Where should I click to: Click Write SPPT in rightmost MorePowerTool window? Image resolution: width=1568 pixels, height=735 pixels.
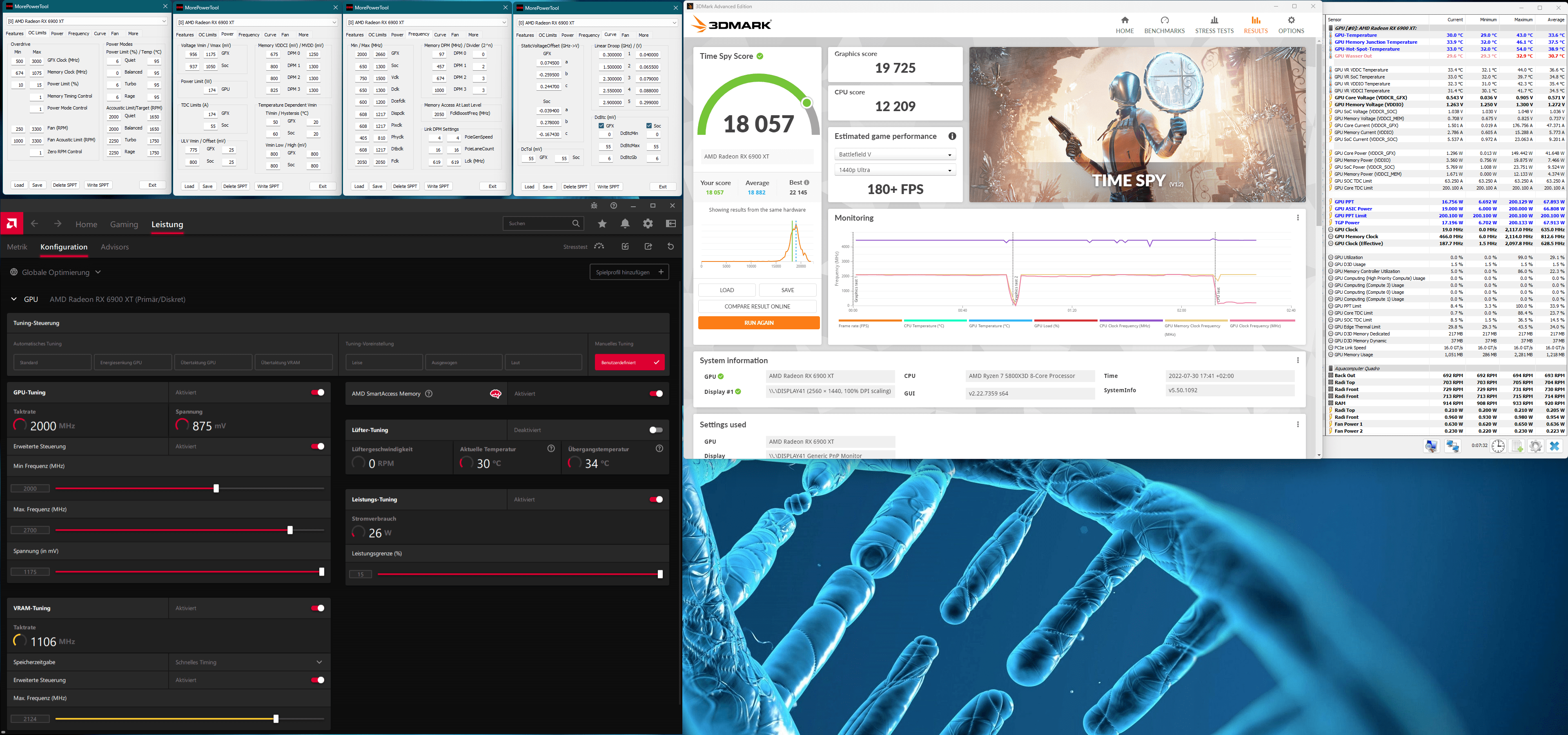pos(609,186)
